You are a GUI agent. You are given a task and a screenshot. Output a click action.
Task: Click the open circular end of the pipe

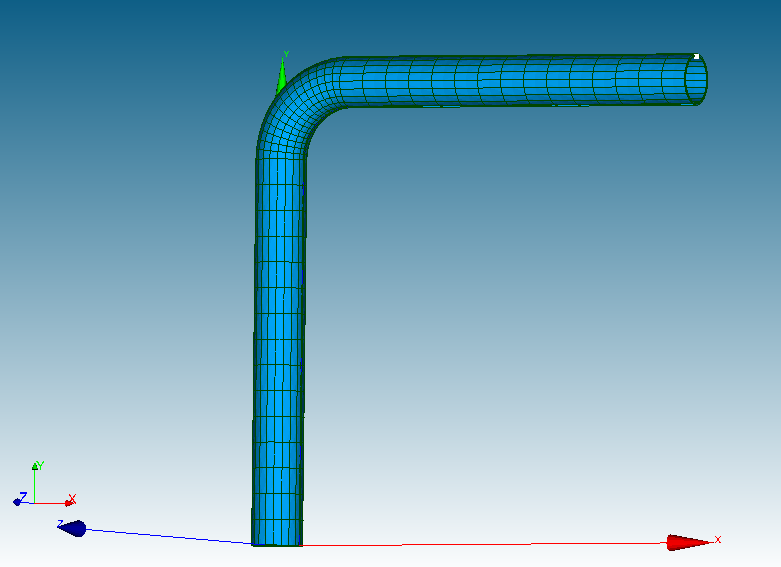(697, 79)
